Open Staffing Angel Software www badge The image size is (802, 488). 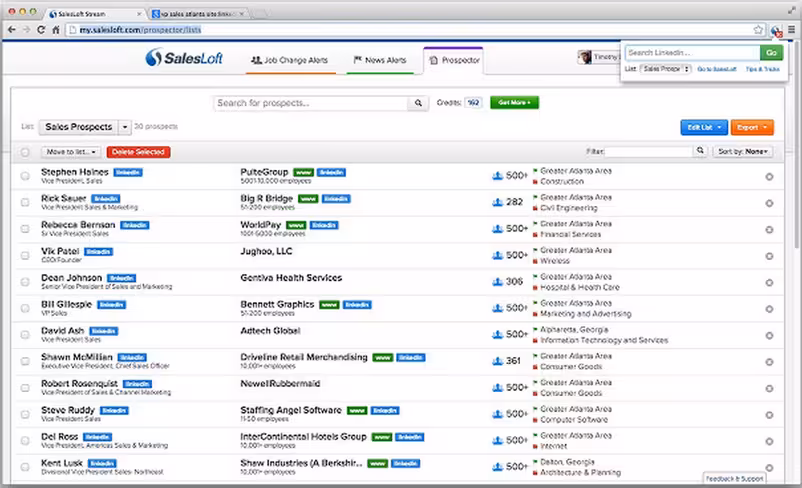[357, 410]
